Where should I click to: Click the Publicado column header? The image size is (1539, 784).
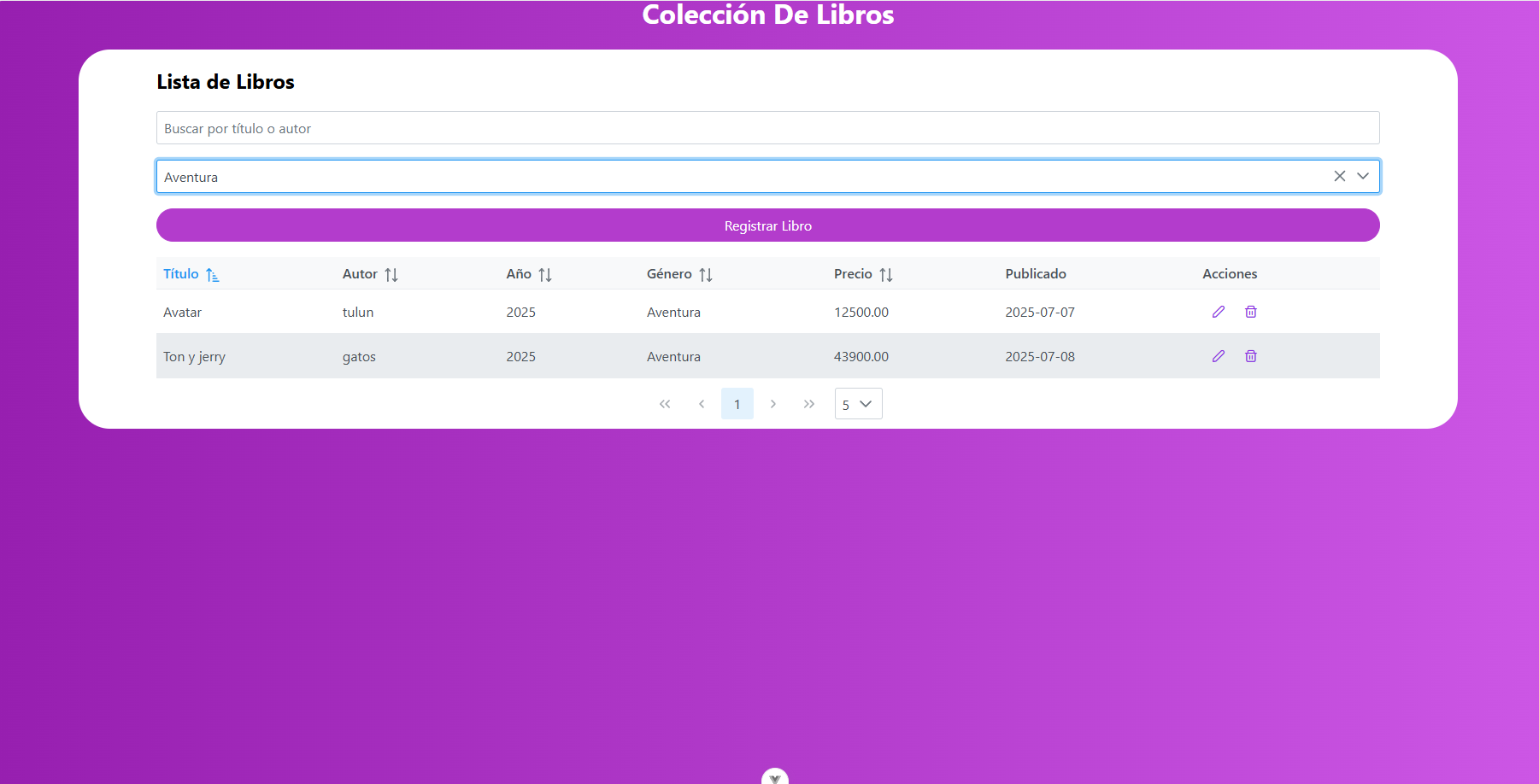point(1036,274)
